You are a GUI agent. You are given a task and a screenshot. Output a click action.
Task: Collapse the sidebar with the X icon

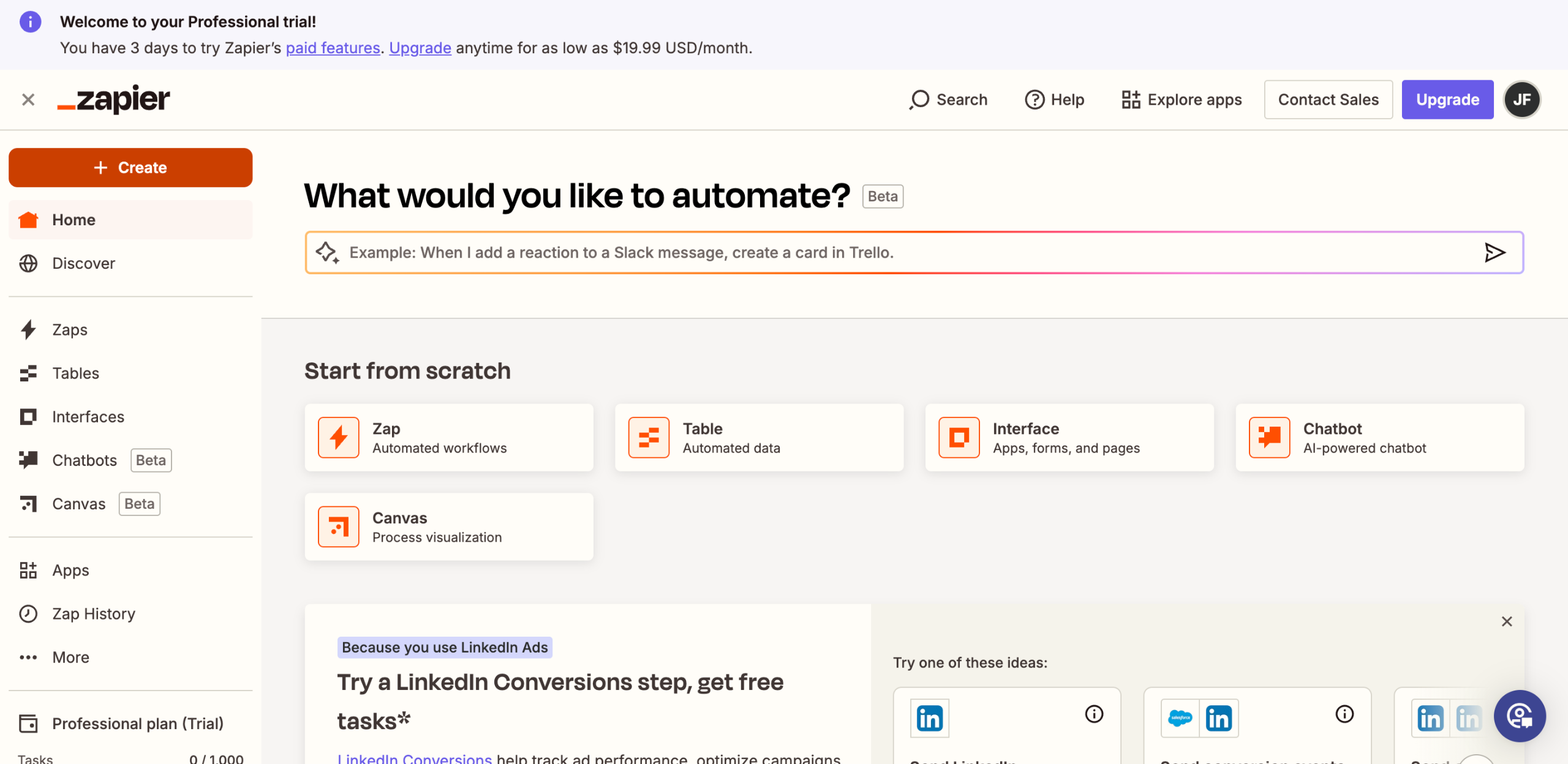tap(28, 99)
